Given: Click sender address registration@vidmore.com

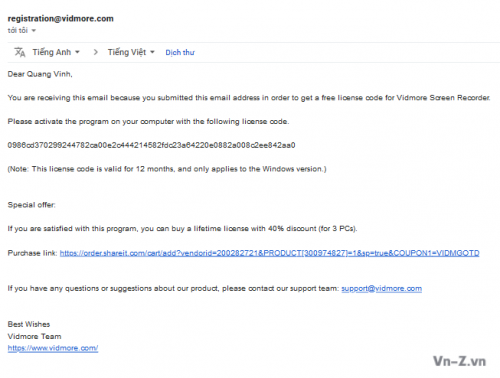Looking at the screenshot, I should click(61, 19).
